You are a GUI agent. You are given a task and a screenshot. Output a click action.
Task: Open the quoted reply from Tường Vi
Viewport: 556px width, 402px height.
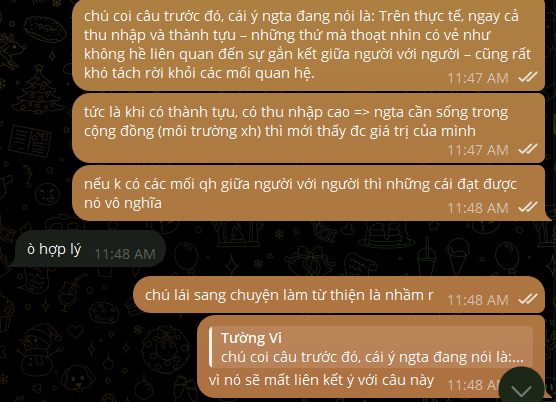click(x=371, y=347)
